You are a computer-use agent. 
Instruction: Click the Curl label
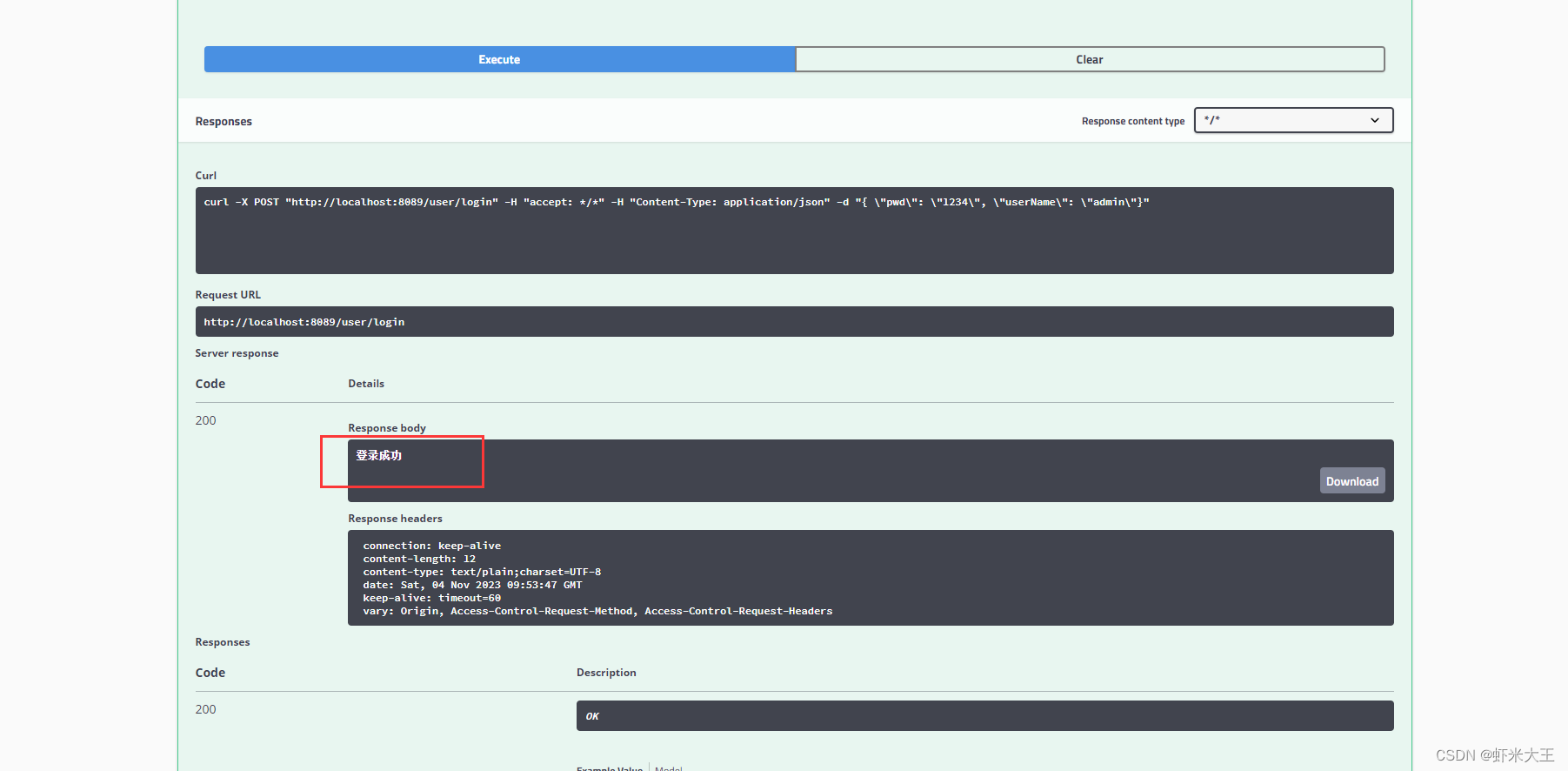205,175
